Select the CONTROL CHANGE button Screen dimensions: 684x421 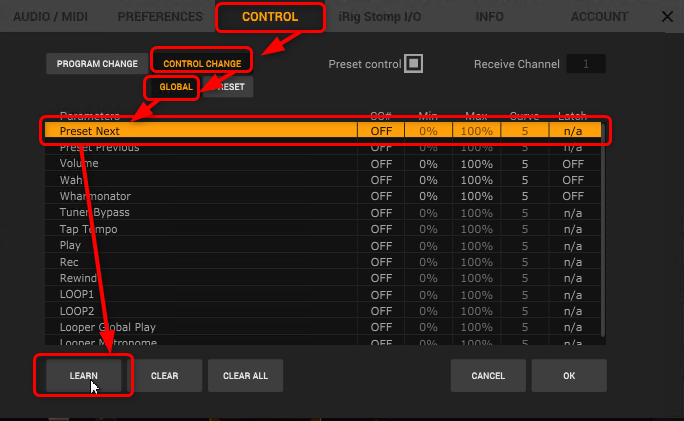(202, 64)
